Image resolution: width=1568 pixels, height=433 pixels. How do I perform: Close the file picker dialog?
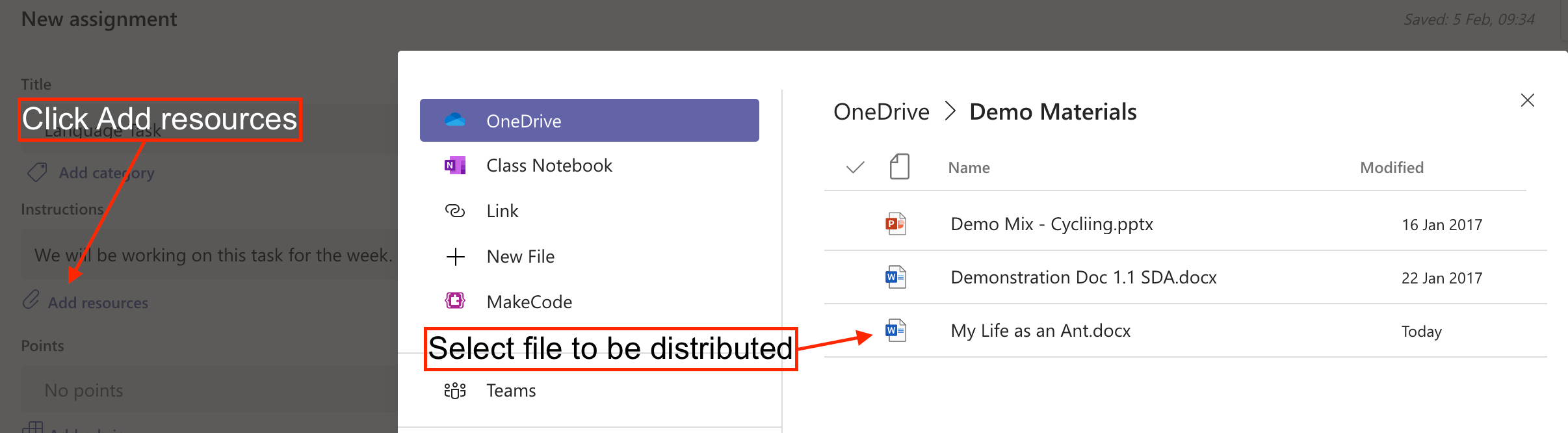point(1528,100)
